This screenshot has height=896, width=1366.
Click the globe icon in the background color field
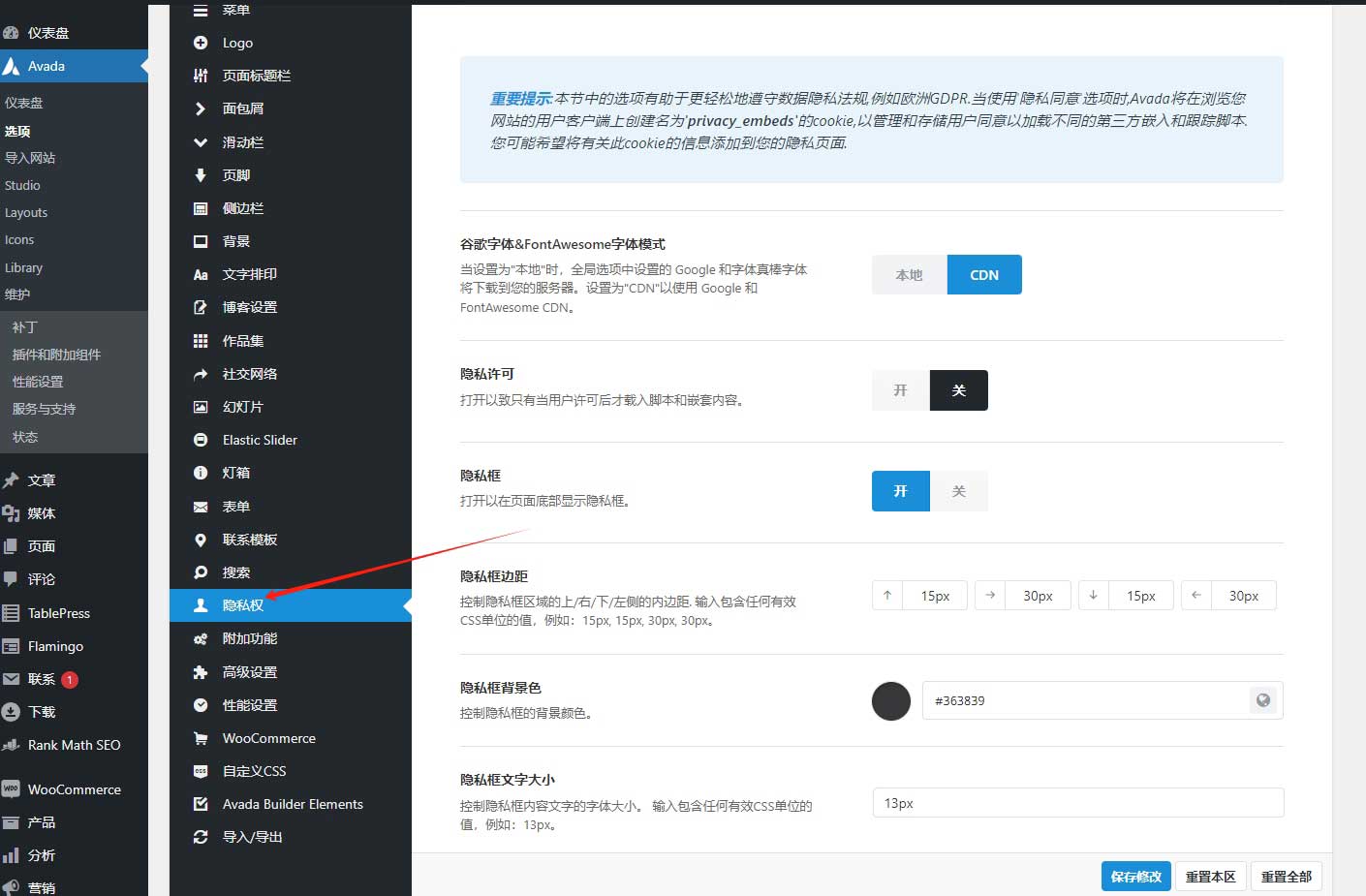click(x=1263, y=699)
